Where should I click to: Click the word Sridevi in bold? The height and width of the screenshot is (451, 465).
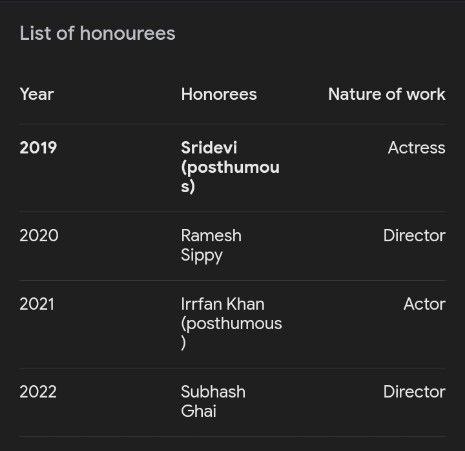point(209,148)
